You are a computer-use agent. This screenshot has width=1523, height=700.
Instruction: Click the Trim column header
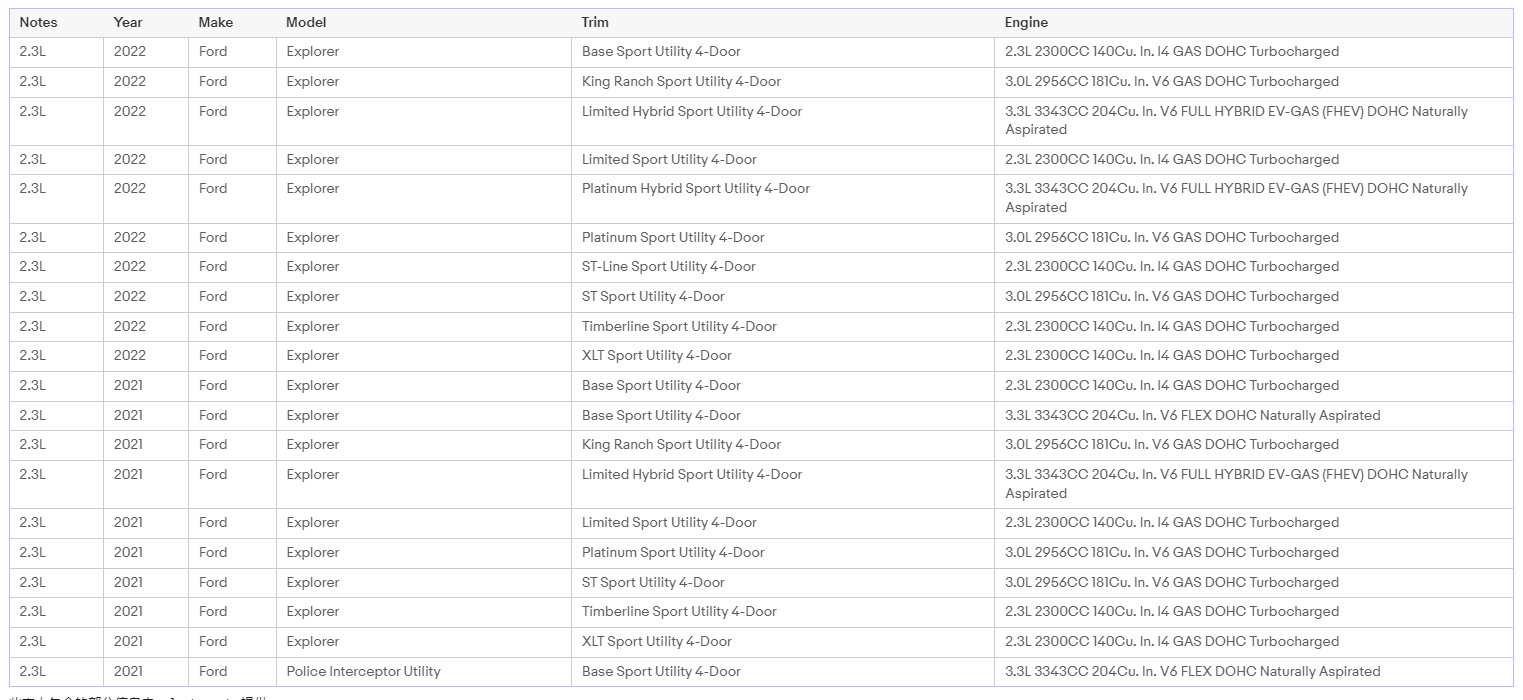click(595, 22)
